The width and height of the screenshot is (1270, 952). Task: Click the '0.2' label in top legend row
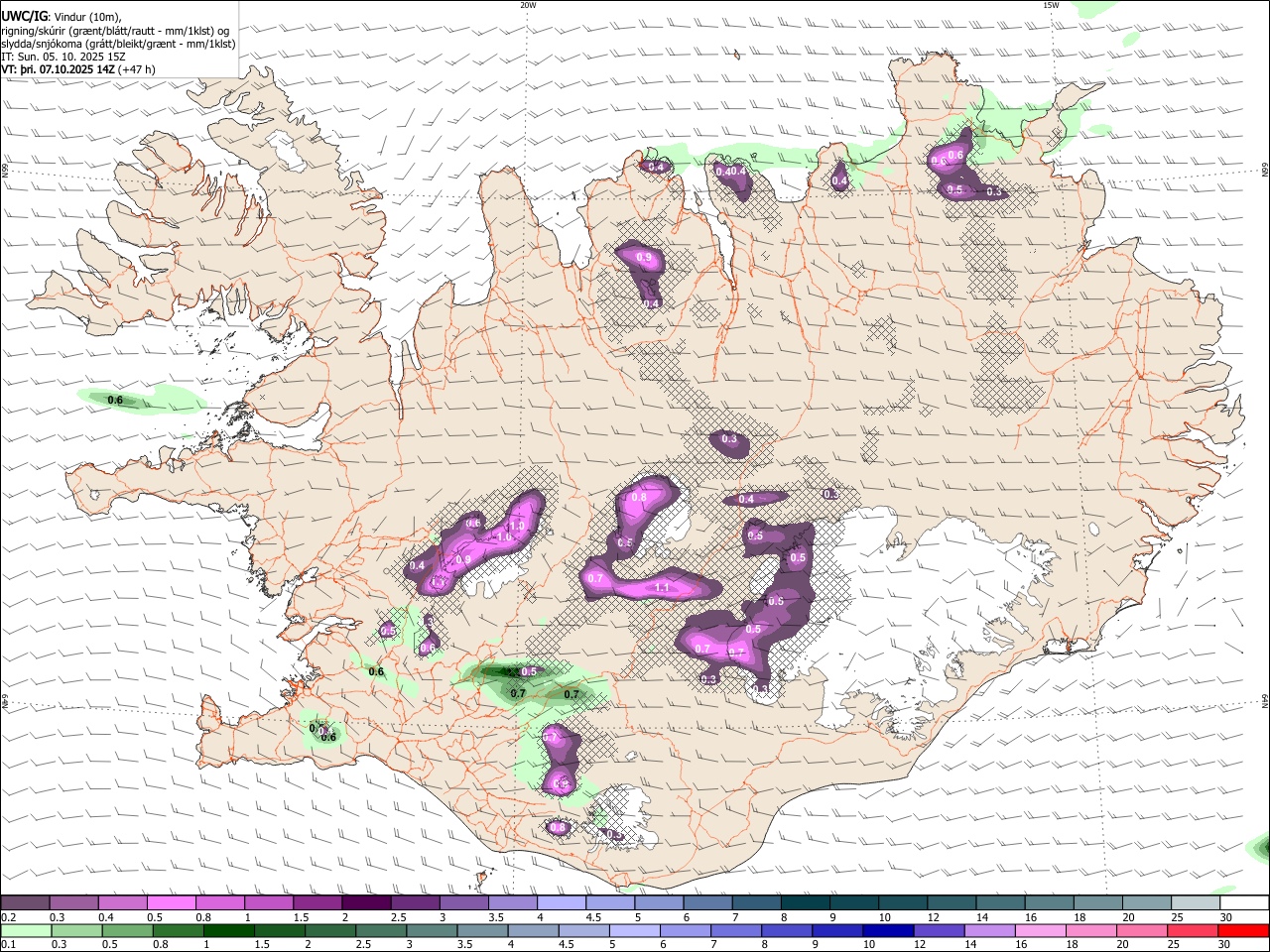coord(8,917)
